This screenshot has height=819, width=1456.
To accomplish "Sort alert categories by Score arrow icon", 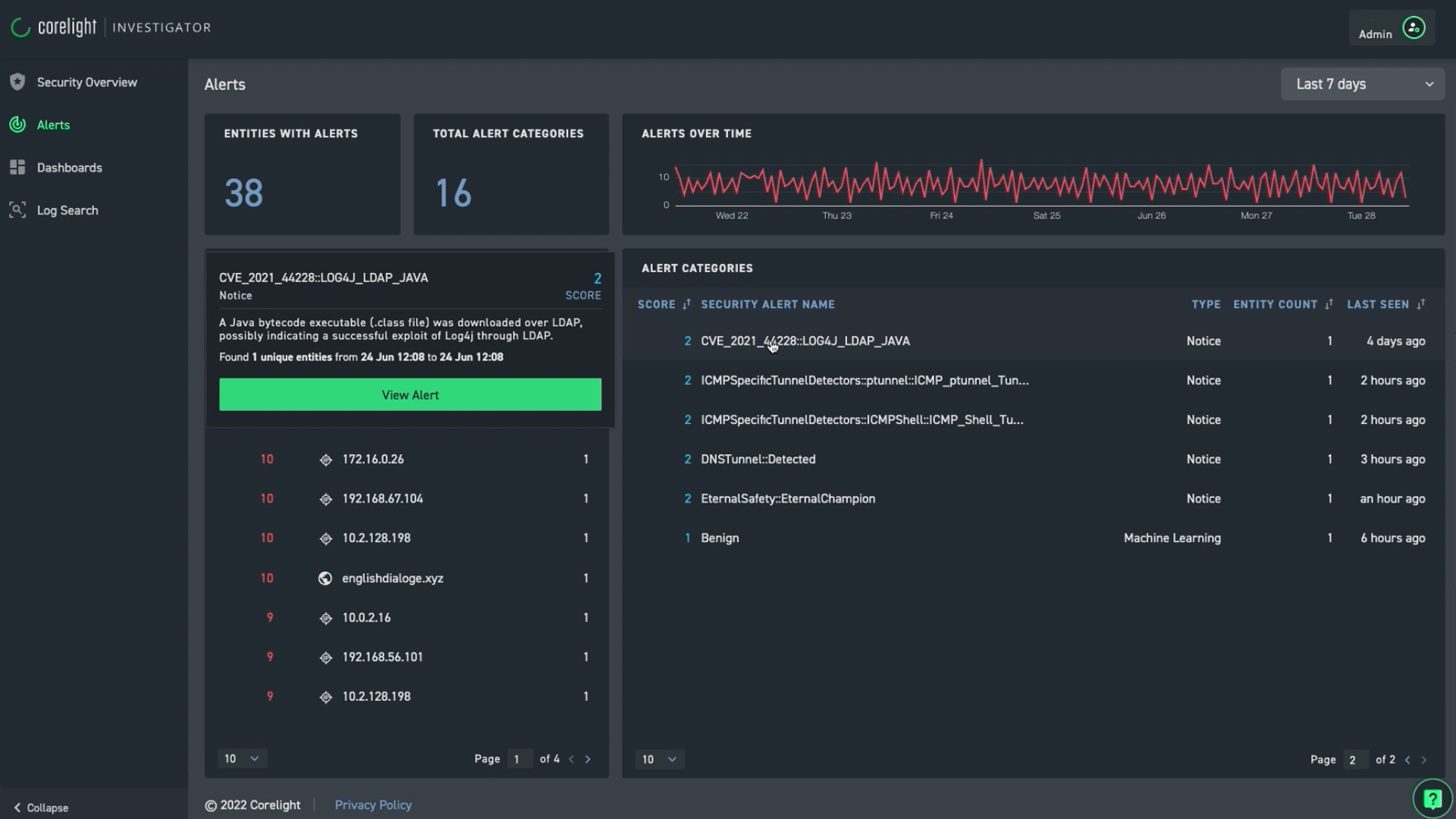I will click(x=686, y=304).
